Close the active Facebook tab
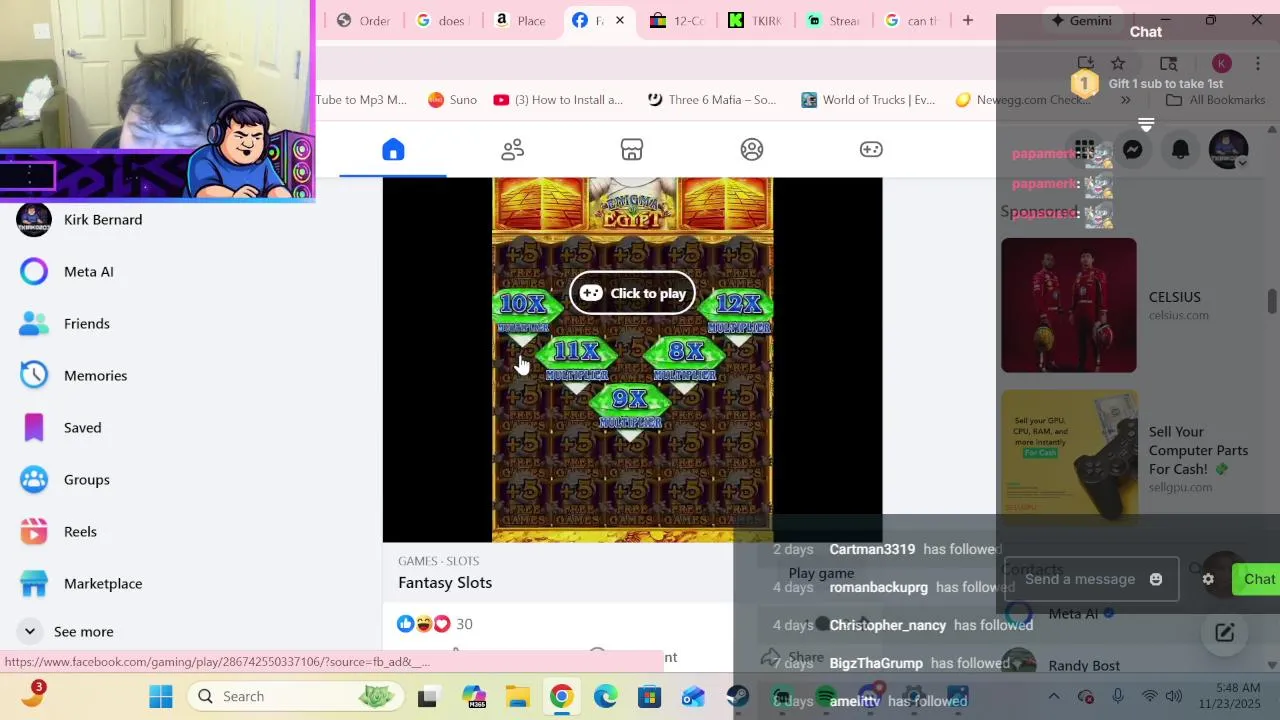This screenshot has height=720, width=1280. (x=619, y=20)
